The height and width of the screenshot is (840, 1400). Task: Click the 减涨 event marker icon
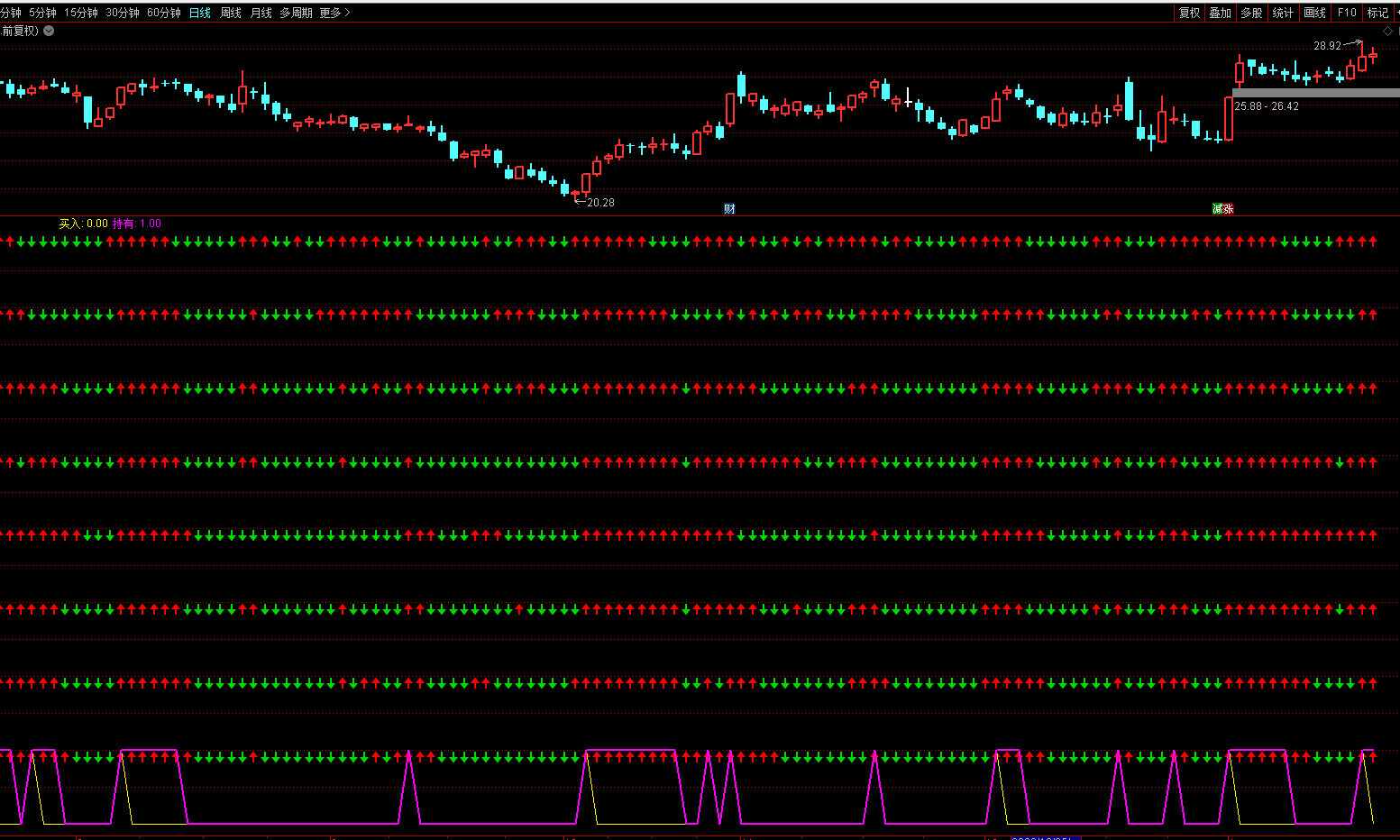click(1222, 209)
